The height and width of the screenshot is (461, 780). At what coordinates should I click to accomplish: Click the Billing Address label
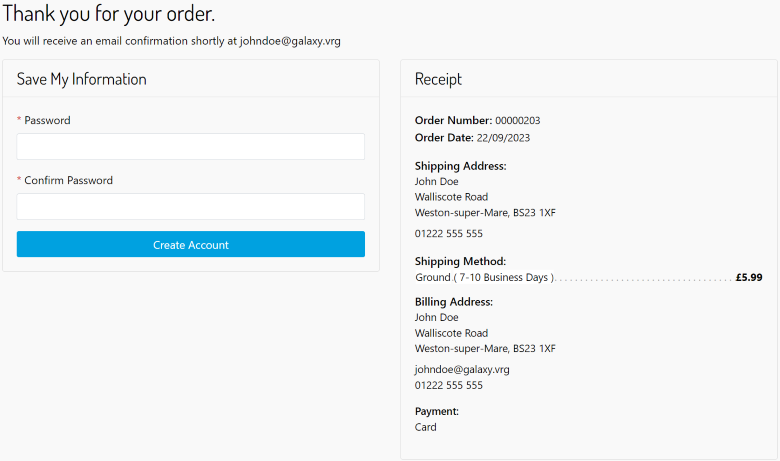click(x=454, y=302)
